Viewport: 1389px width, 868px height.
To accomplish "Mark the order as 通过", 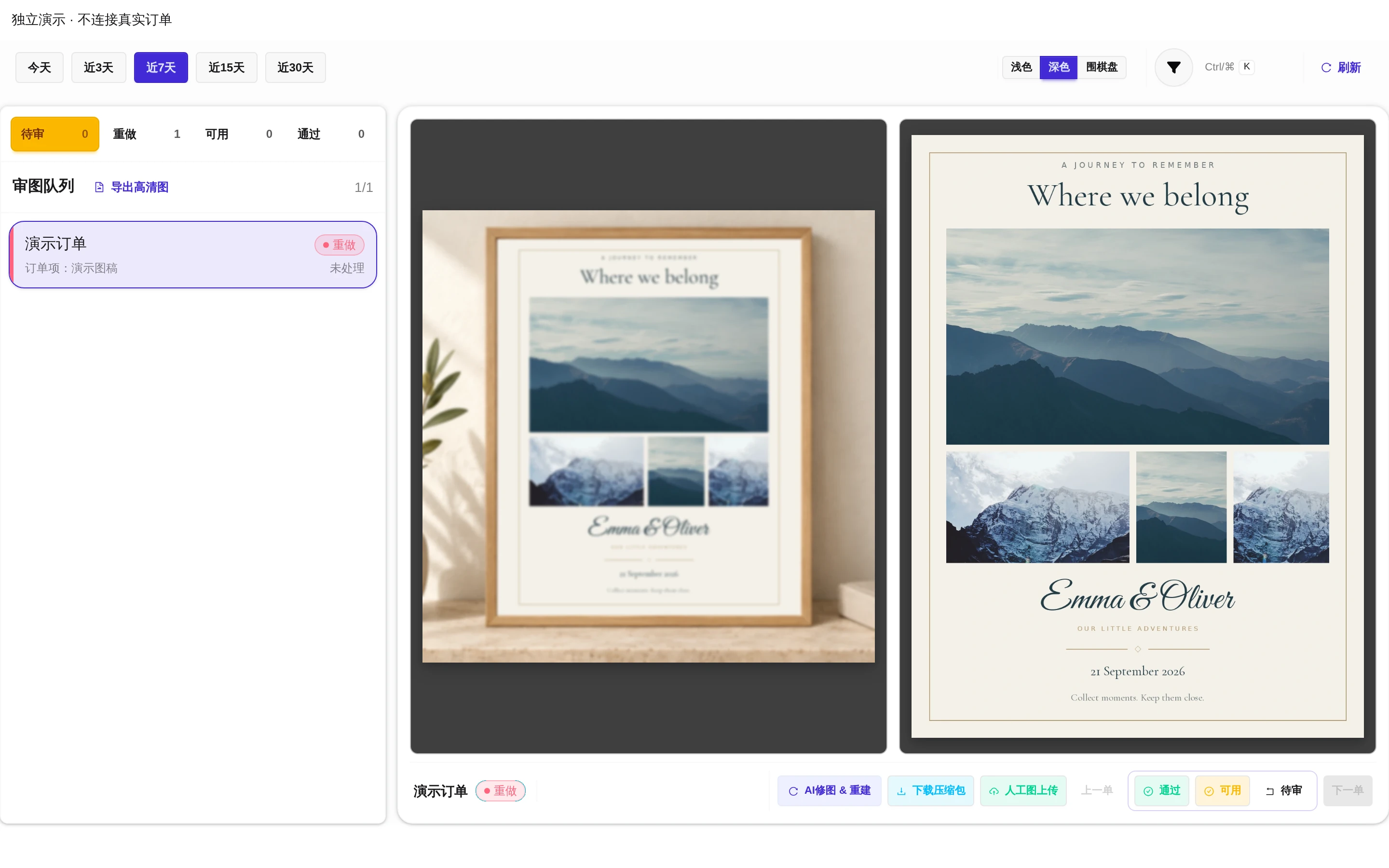I will tap(1162, 790).
